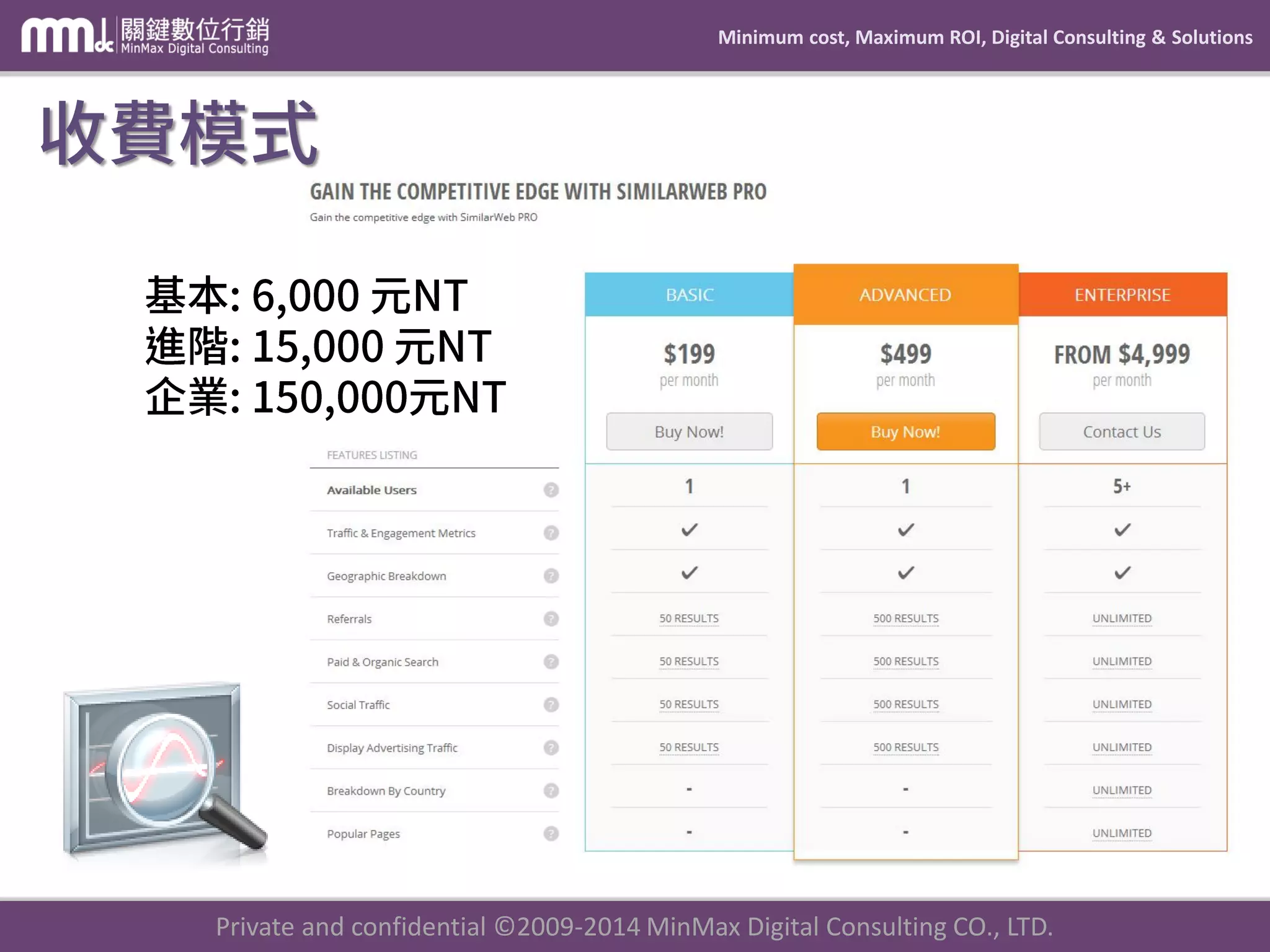Click Enterprise 'UNLIMITED' for Popular Pages
The image size is (1270, 952).
click(x=1122, y=833)
